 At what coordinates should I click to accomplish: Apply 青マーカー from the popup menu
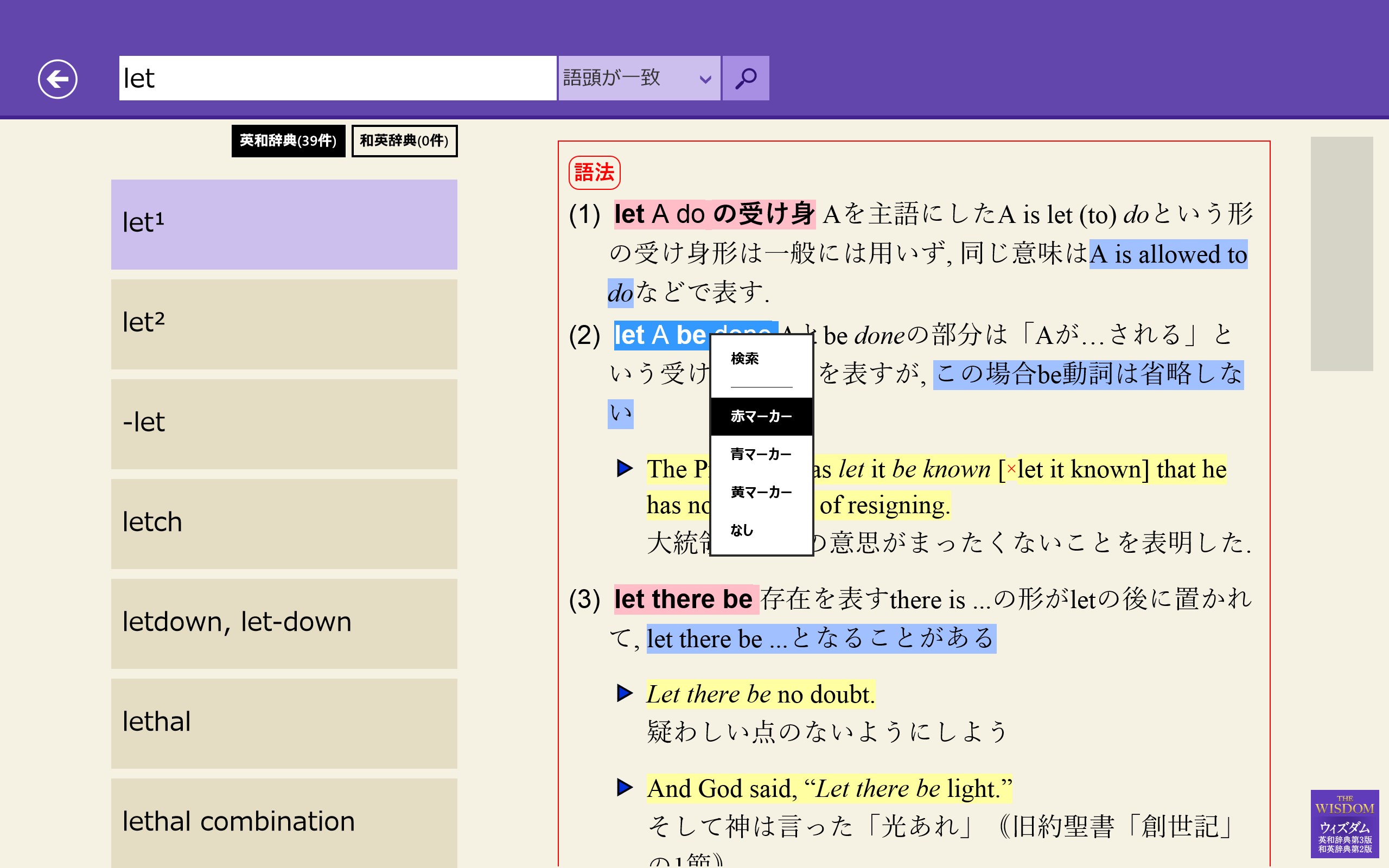coord(761,454)
